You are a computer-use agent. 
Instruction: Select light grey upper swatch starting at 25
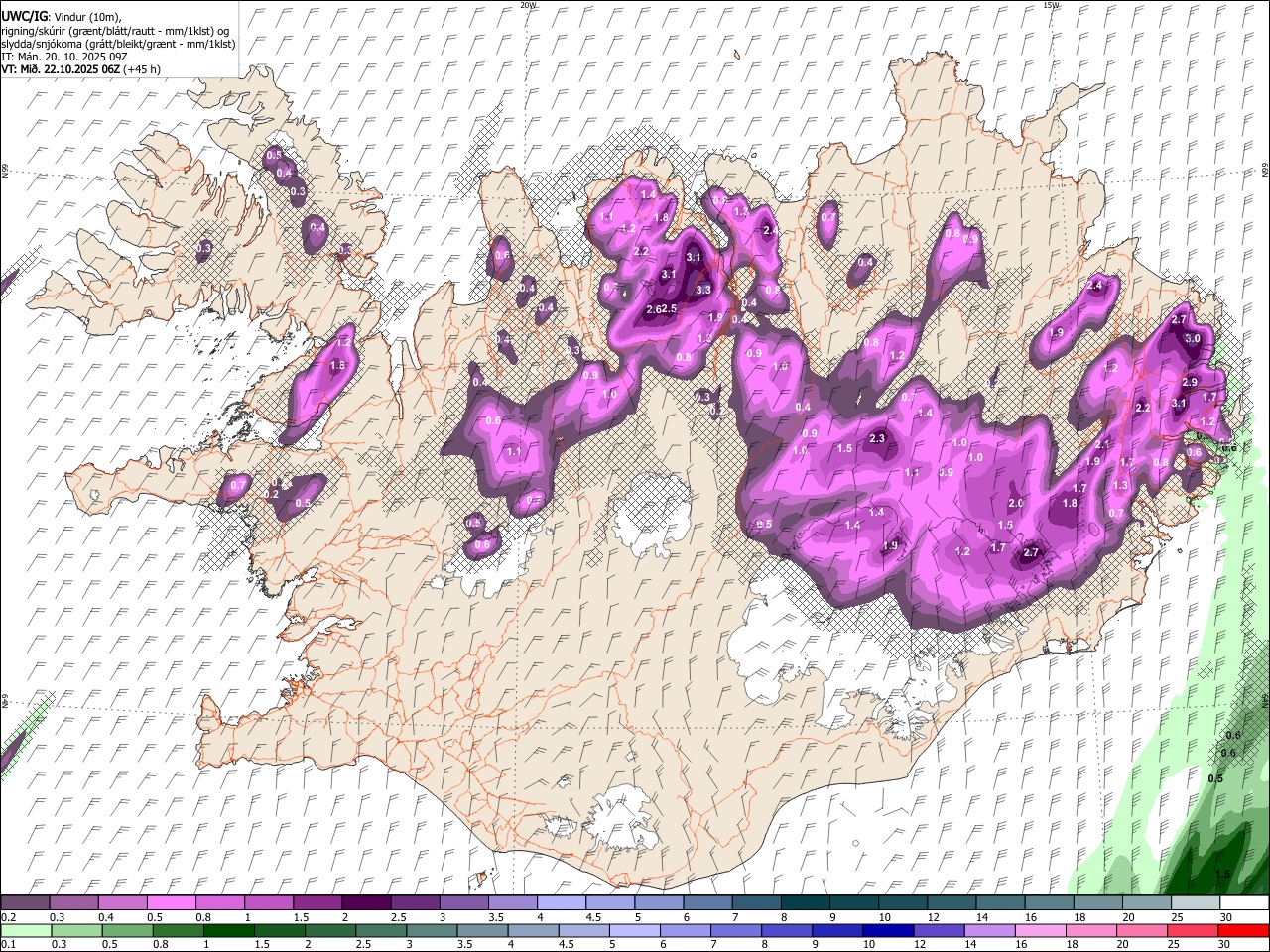1195,903
